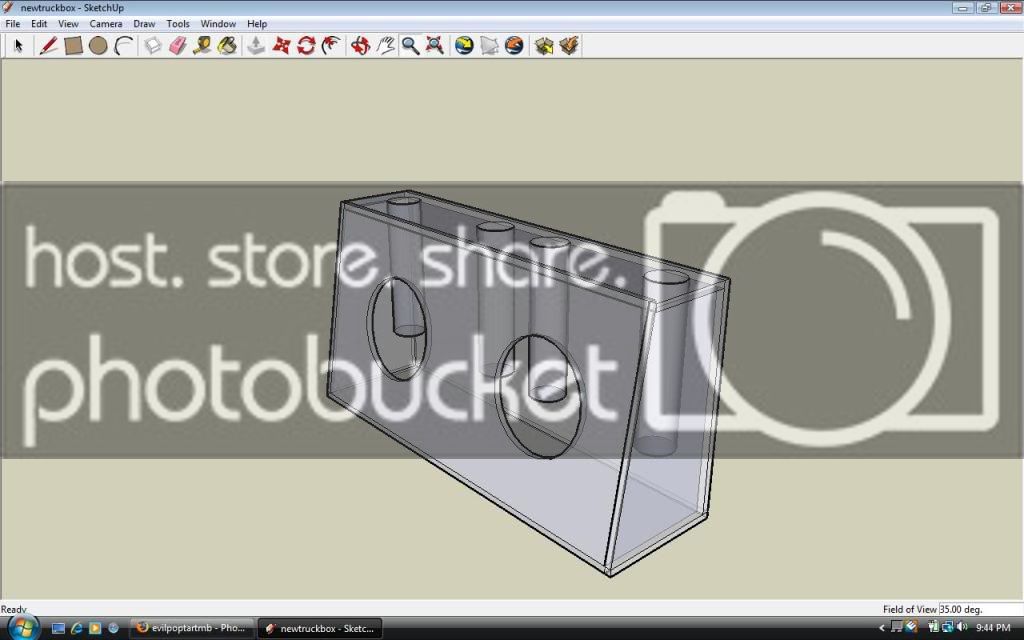Open the Camera menu
Screen dimensions: 1024x640
[106, 24]
